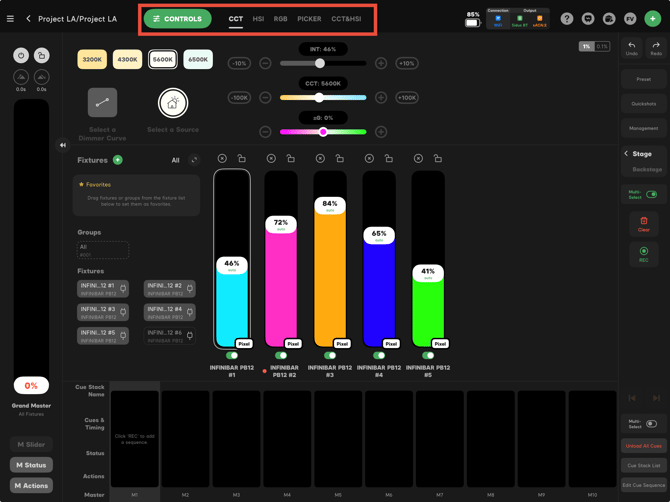Add a fixture with green plus icon
This screenshot has width=670, height=502.
pyautogui.click(x=118, y=160)
